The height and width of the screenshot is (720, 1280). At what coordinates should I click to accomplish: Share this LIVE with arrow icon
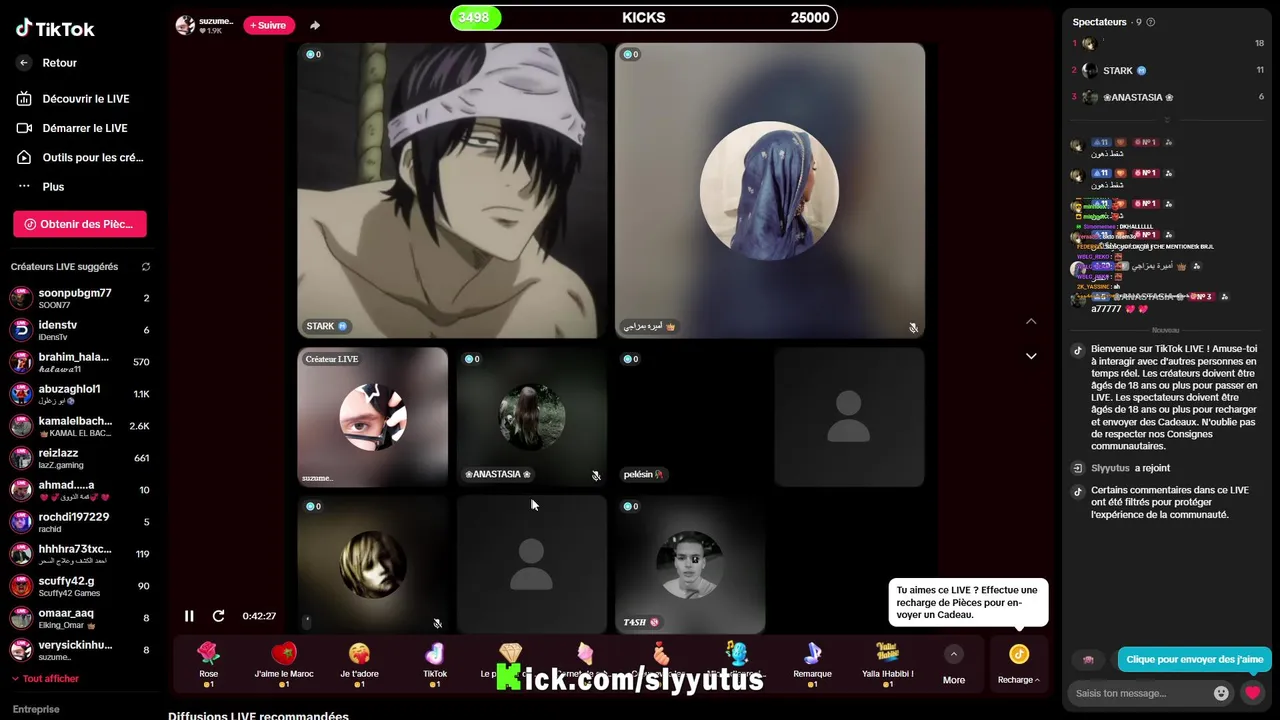tap(315, 25)
